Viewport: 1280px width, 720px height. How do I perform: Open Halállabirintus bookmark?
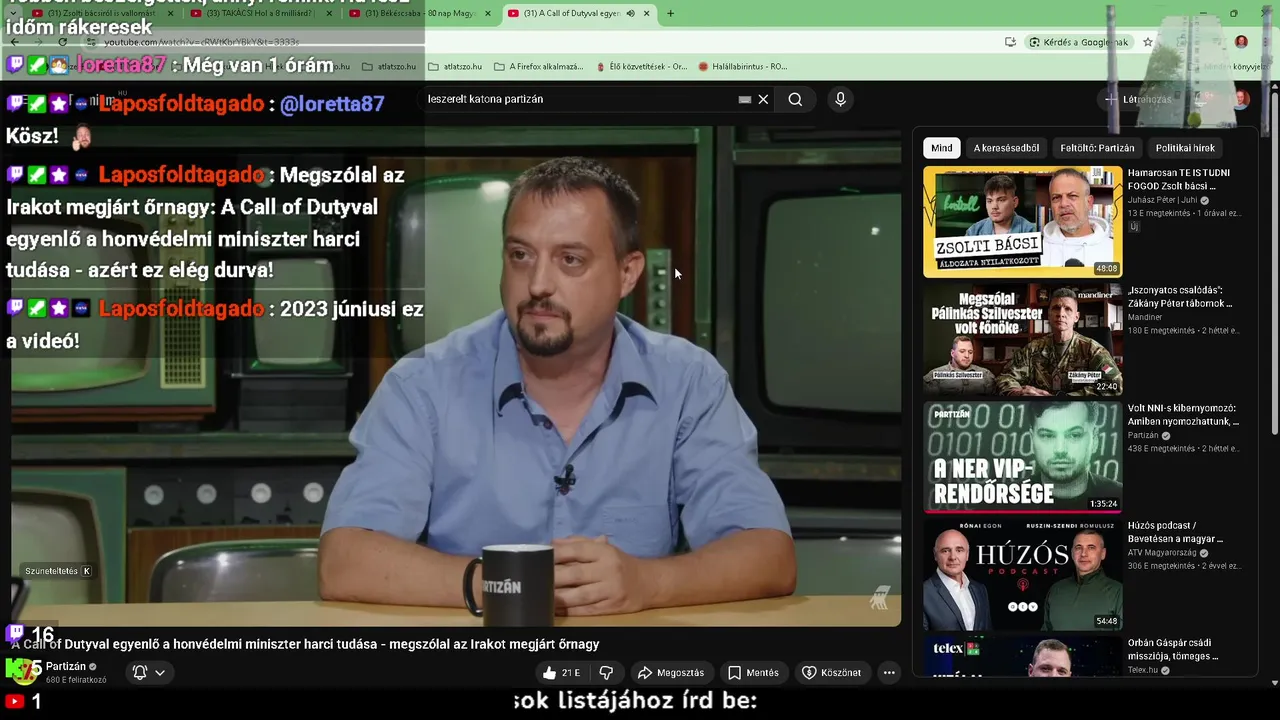point(743,67)
